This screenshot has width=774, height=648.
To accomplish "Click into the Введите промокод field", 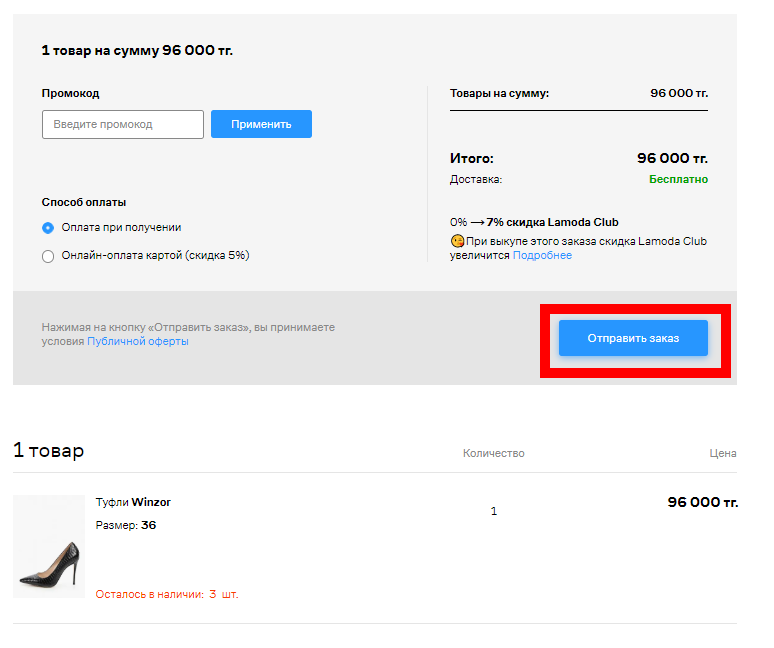I will [122, 124].
